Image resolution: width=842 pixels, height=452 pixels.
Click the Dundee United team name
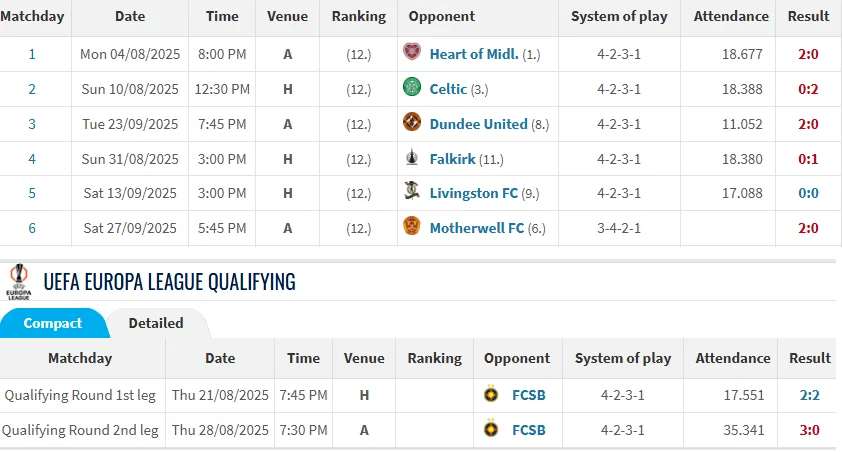click(x=478, y=124)
